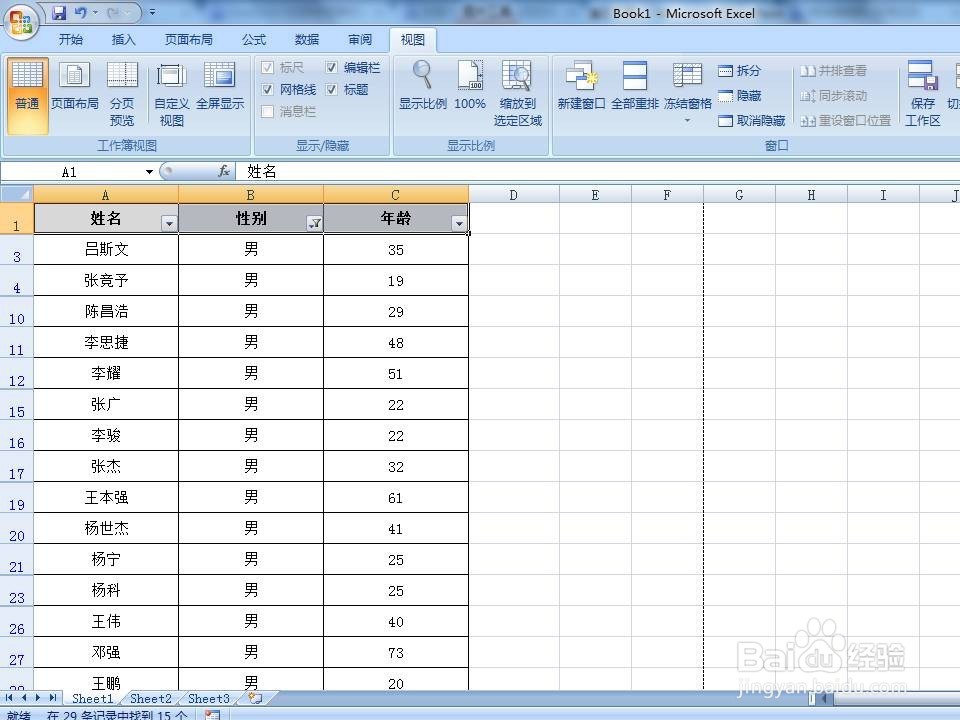
Task: Select the Sheet2 worksheet tab
Action: pyautogui.click(x=150, y=698)
